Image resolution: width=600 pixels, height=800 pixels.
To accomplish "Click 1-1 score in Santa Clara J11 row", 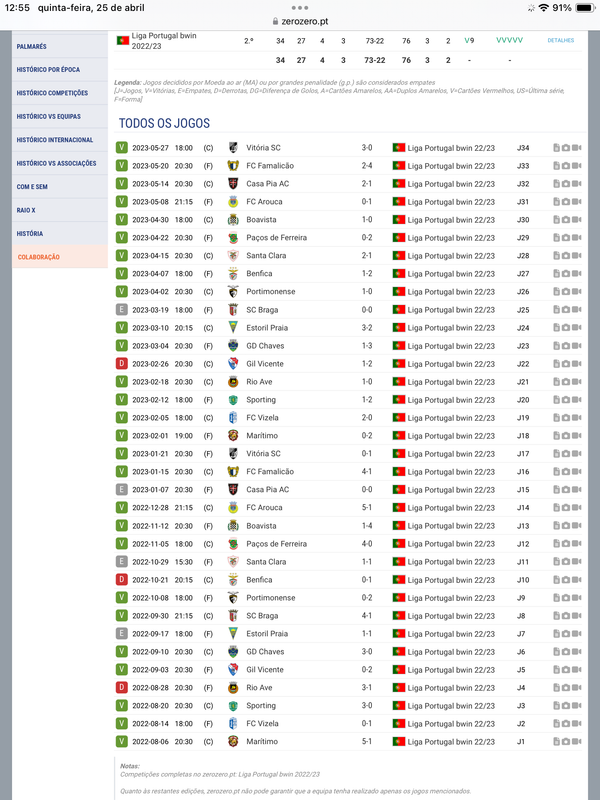I will pos(367,562).
